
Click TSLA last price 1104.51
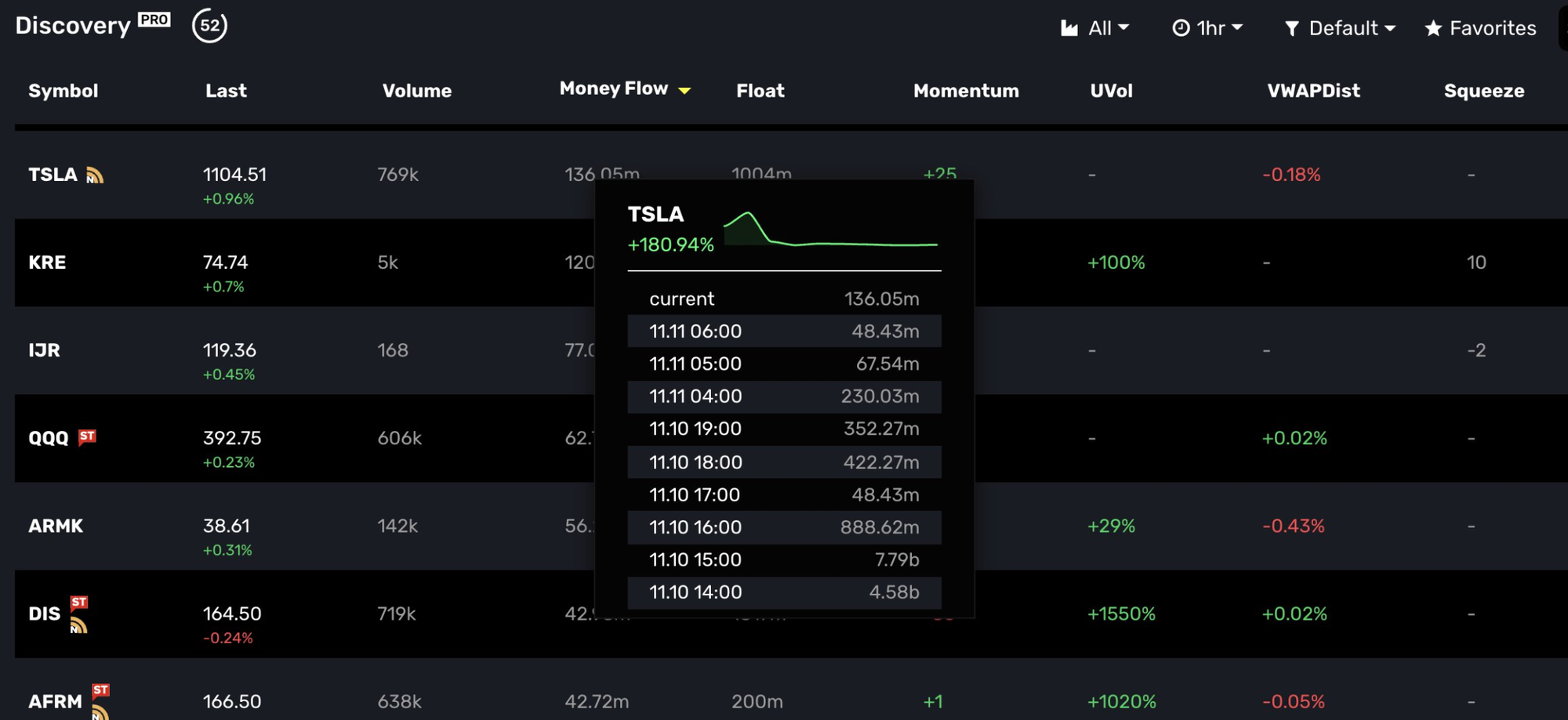(234, 174)
